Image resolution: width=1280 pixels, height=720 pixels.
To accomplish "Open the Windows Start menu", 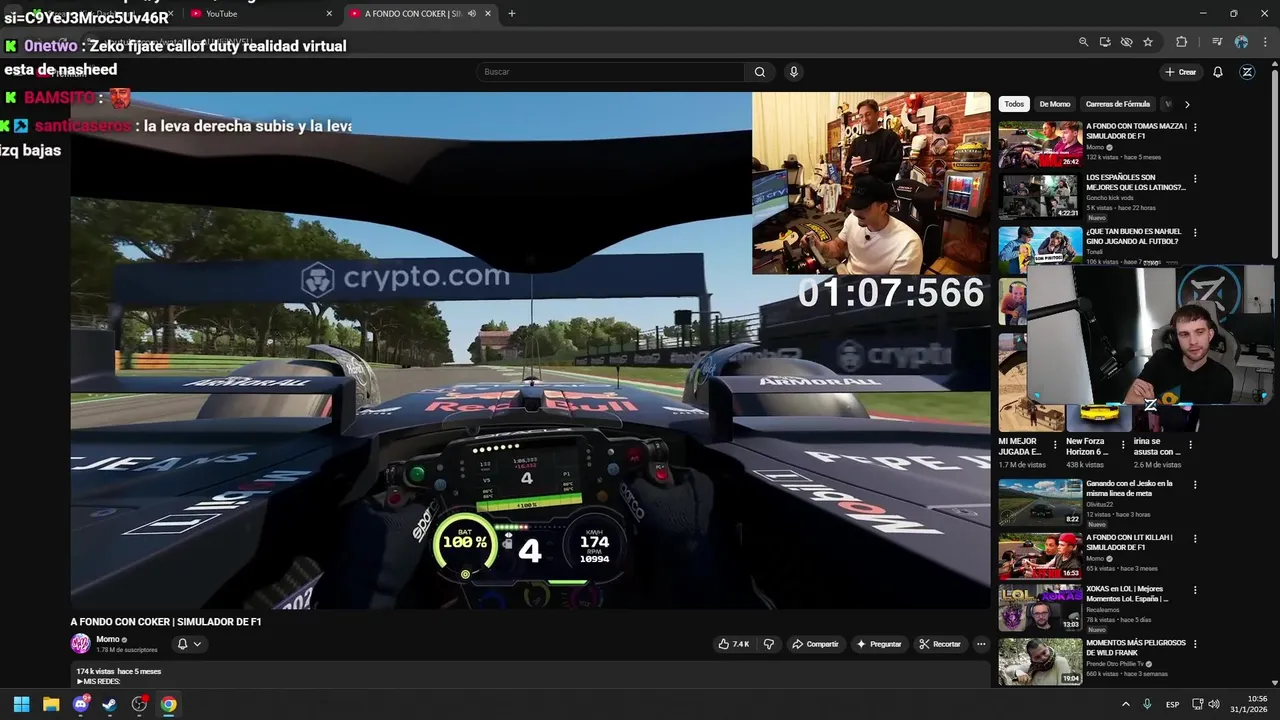I will click(x=21, y=704).
